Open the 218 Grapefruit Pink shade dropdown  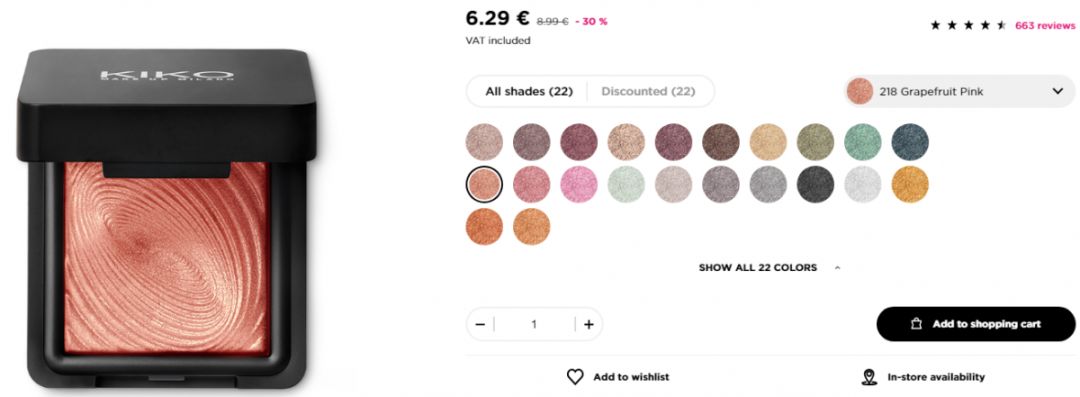(x=959, y=92)
